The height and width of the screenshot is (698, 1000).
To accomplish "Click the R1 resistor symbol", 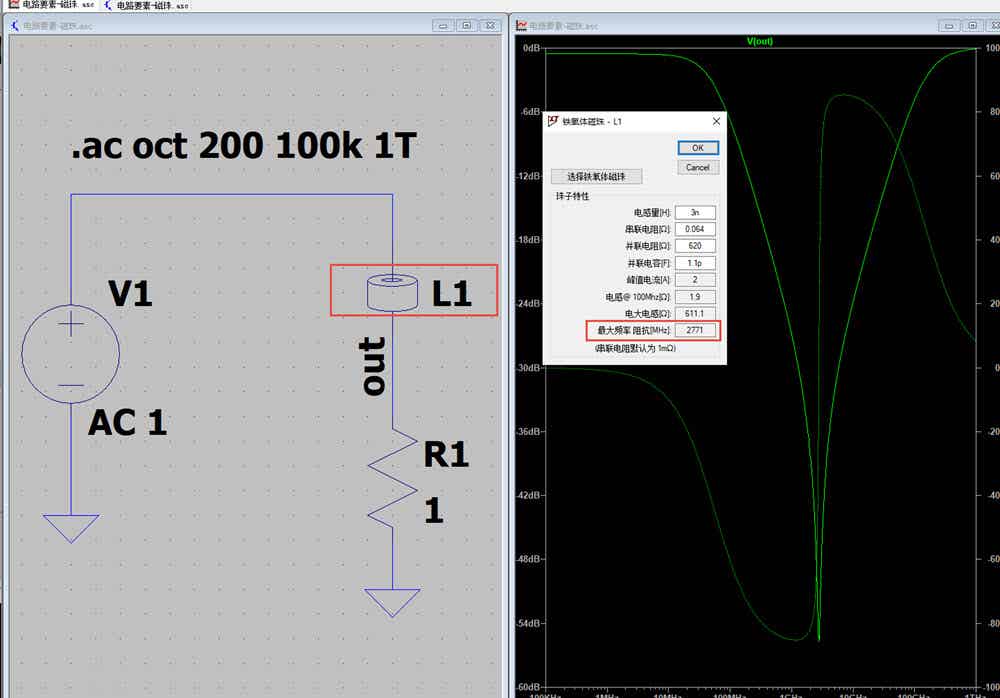I will pos(392,479).
